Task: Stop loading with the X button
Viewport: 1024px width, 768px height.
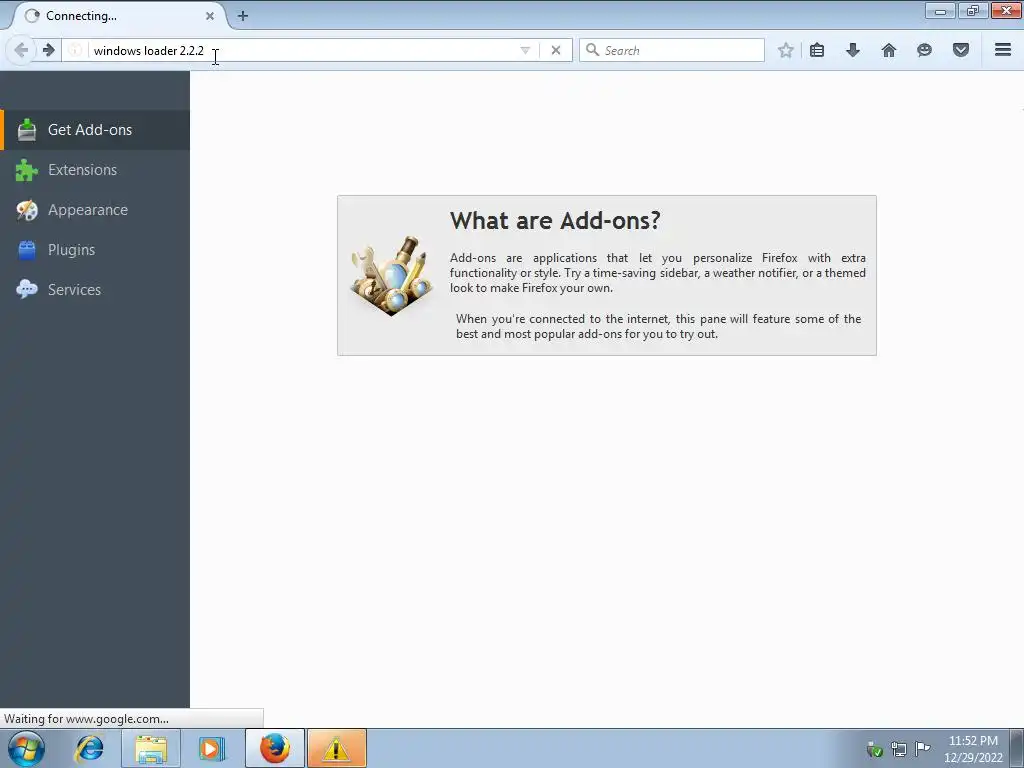Action: pos(556,50)
